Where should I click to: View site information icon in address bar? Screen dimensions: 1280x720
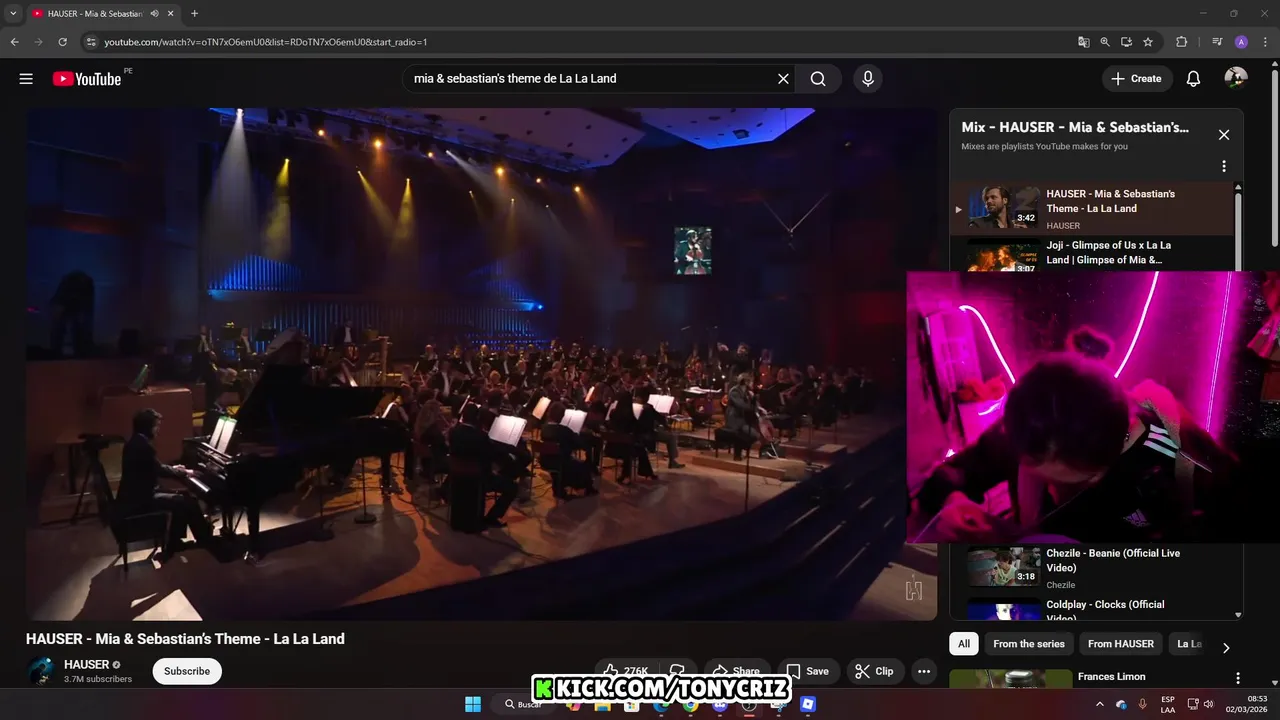(x=91, y=42)
